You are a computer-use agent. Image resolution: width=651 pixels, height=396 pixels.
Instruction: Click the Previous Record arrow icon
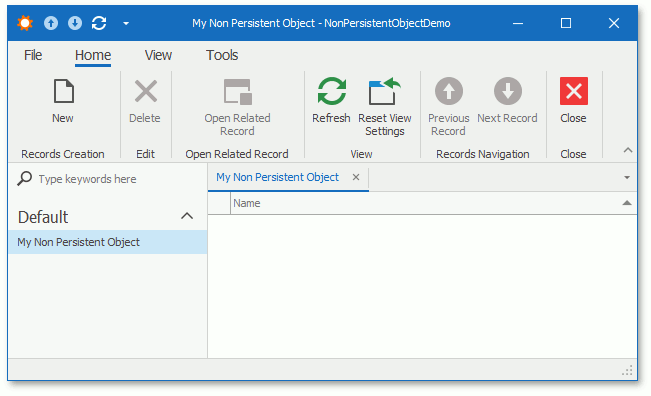[449, 91]
